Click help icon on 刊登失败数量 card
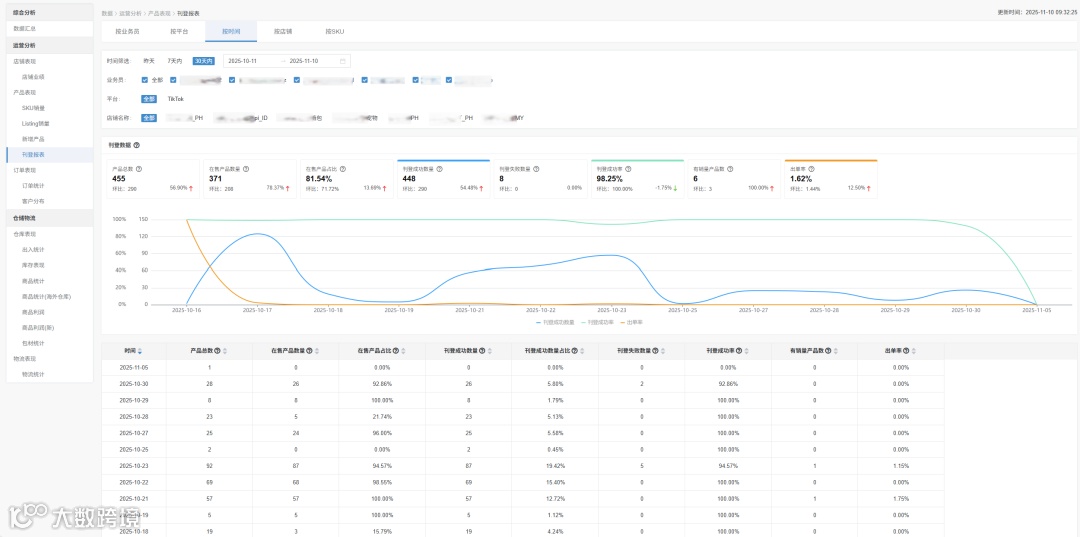This screenshot has height=537, width=1080. point(537,169)
